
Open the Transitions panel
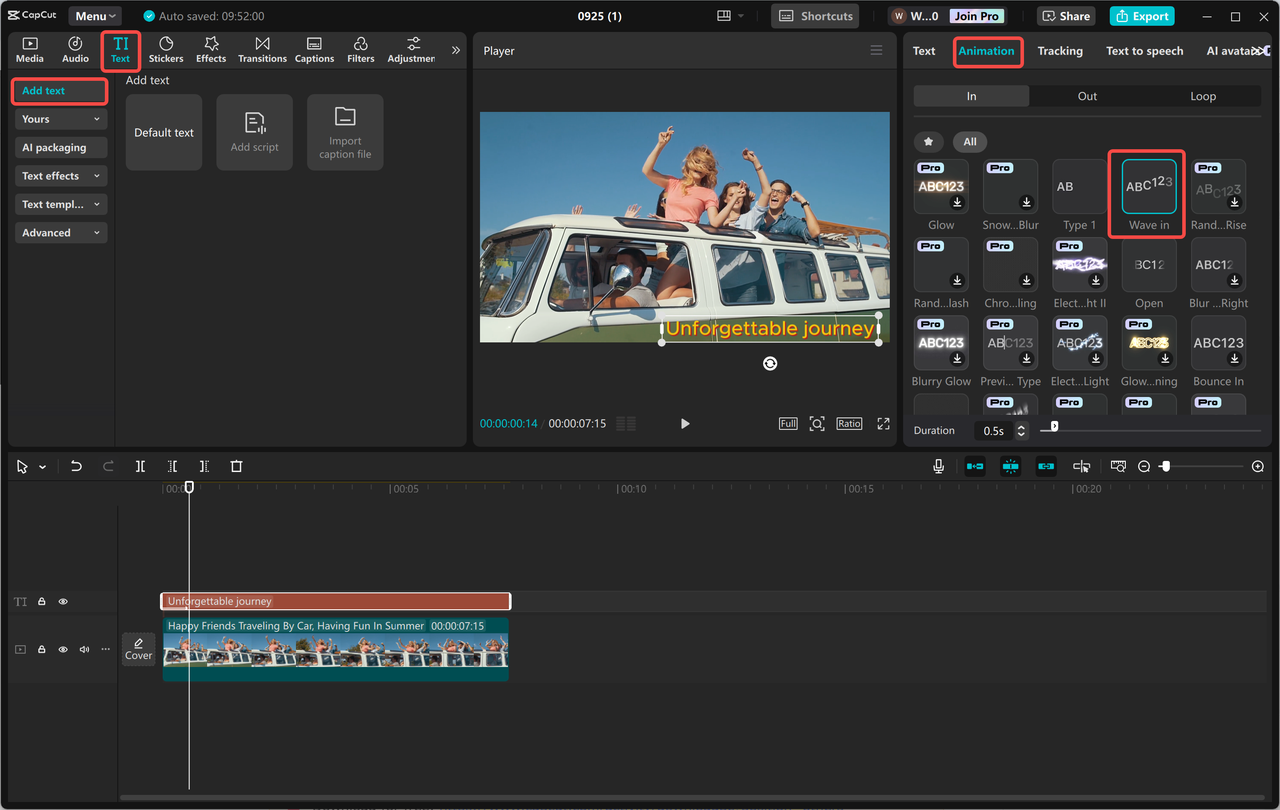262,50
